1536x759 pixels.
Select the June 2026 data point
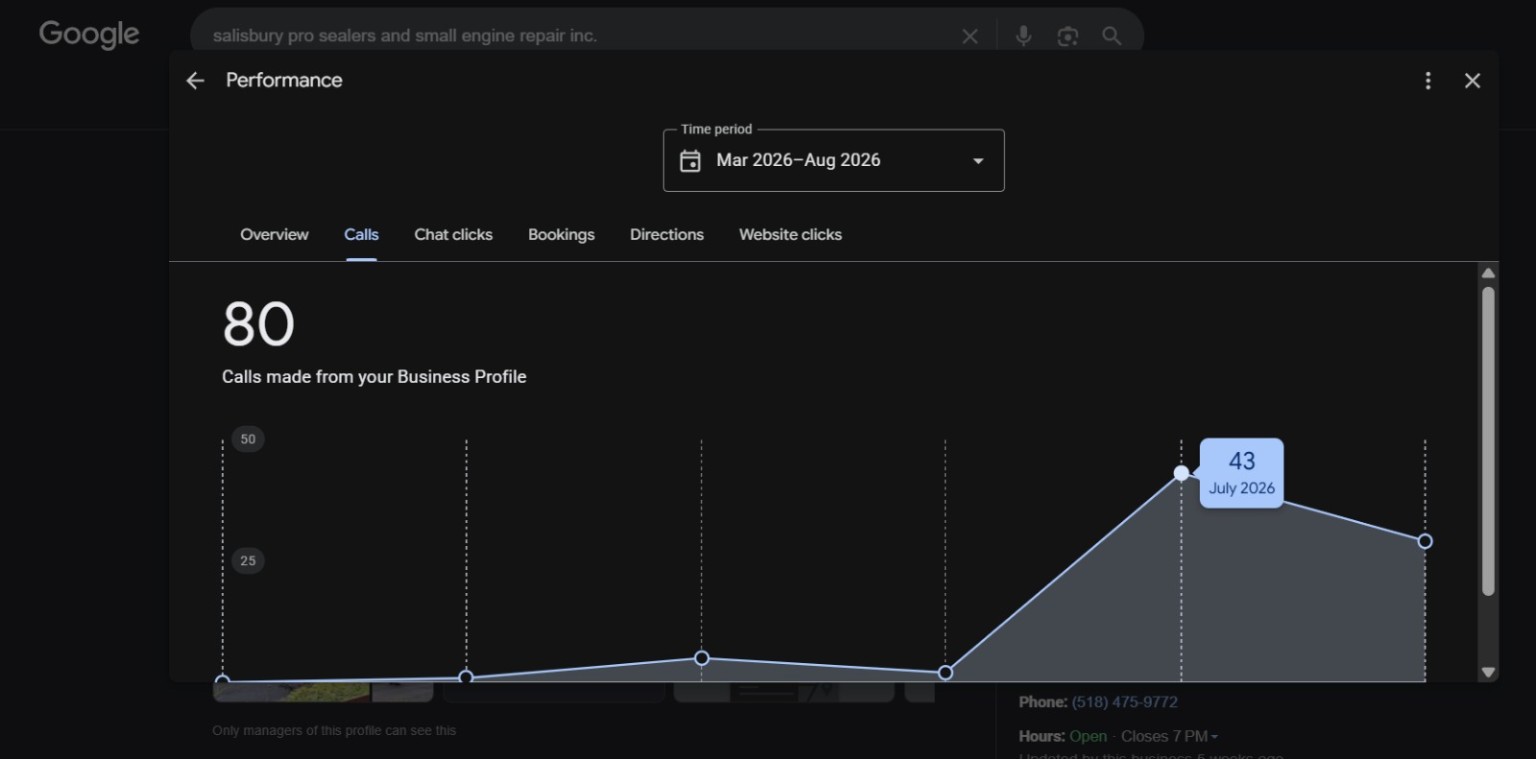[945, 673]
